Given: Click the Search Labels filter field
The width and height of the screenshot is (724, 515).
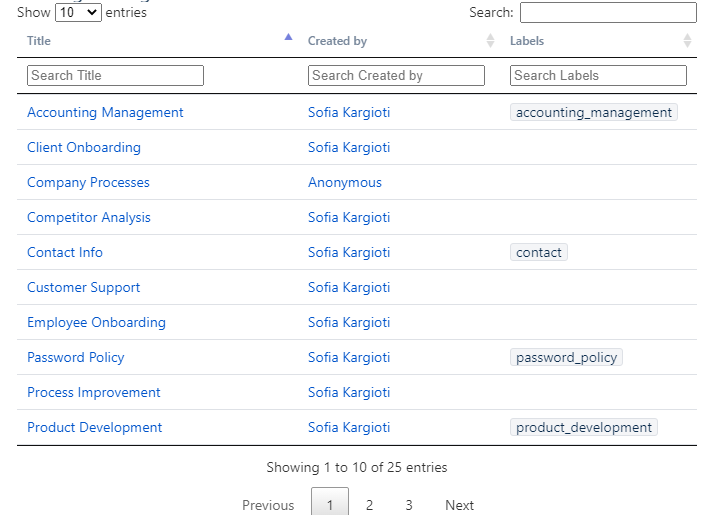Looking at the screenshot, I should tap(598, 75).
